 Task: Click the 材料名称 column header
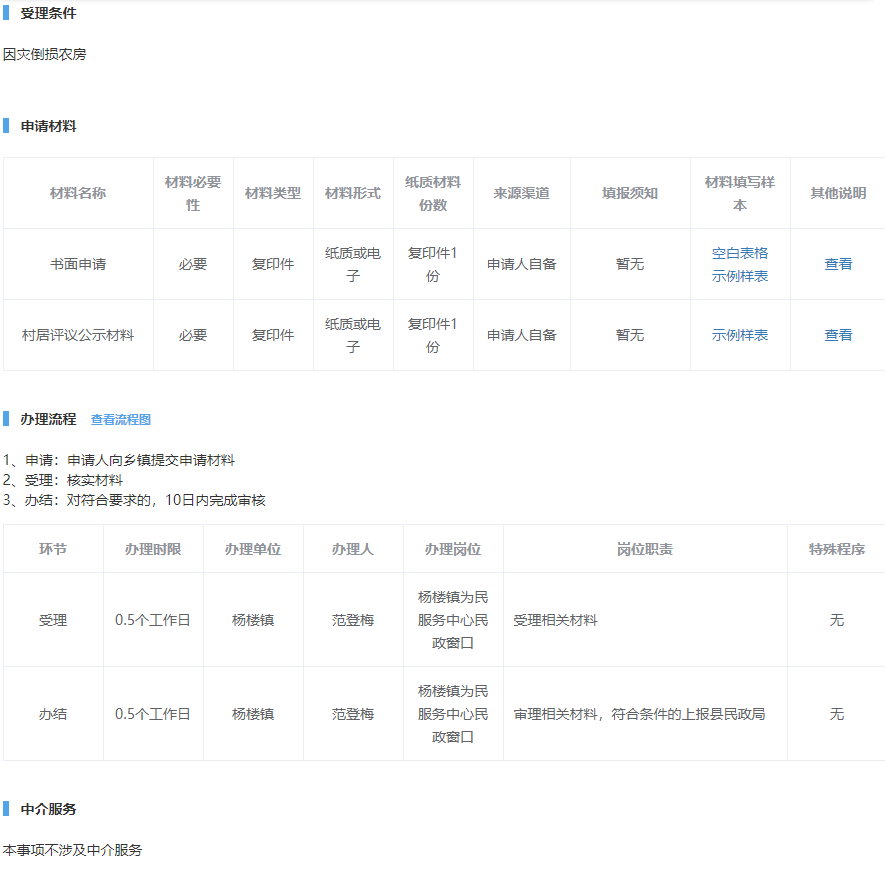point(78,193)
